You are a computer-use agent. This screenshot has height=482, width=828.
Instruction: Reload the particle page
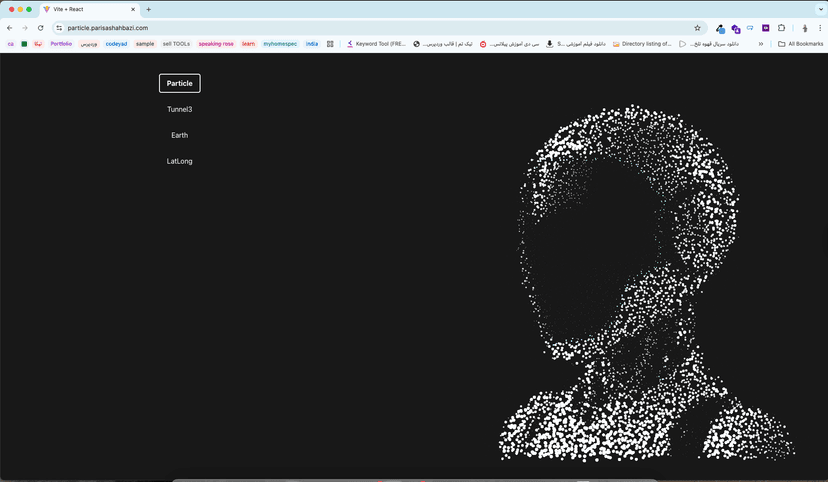[41, 28]
